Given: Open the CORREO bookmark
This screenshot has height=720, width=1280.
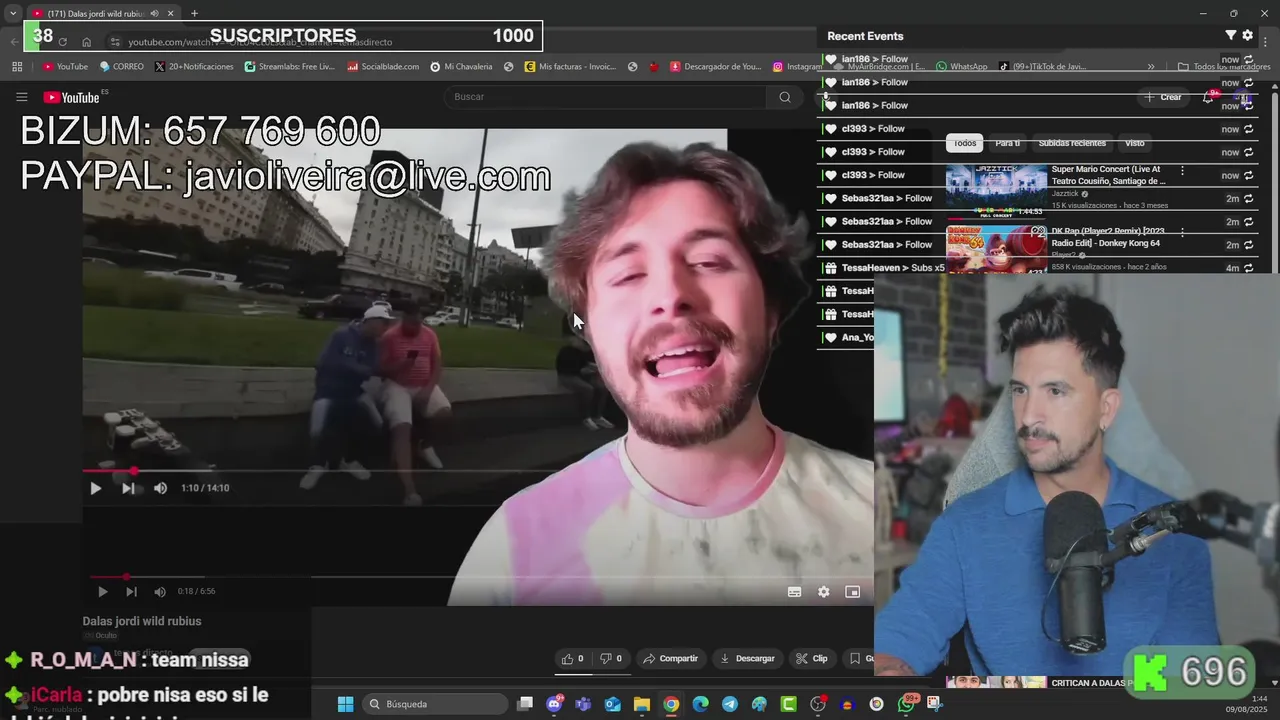Looking at the screenshot, I should coord(122,67).
